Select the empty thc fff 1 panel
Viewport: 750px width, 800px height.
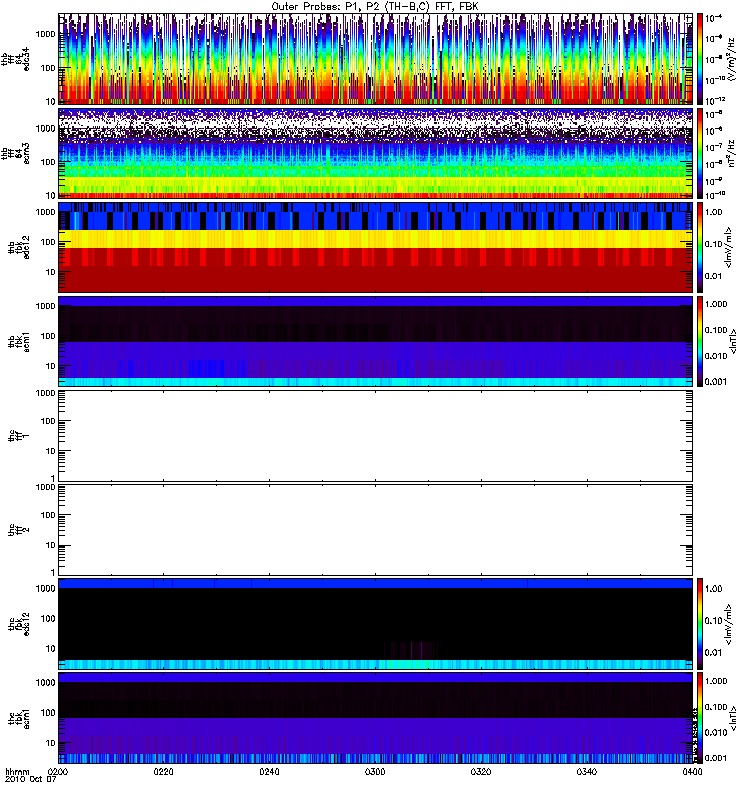coord(376,436)
